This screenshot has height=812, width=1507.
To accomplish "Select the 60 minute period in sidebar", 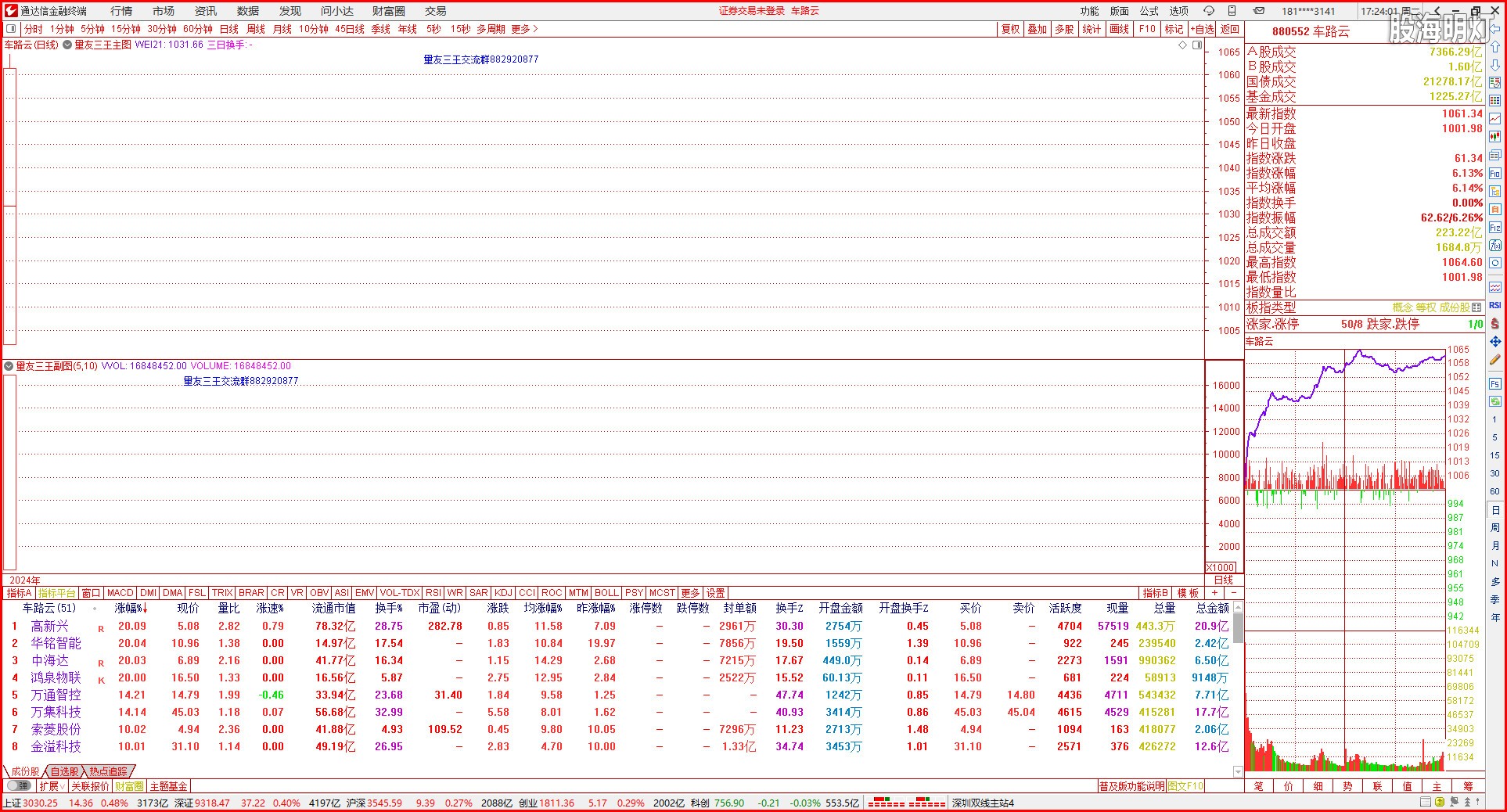I will pyautogui.click(x=1494, y=491).
